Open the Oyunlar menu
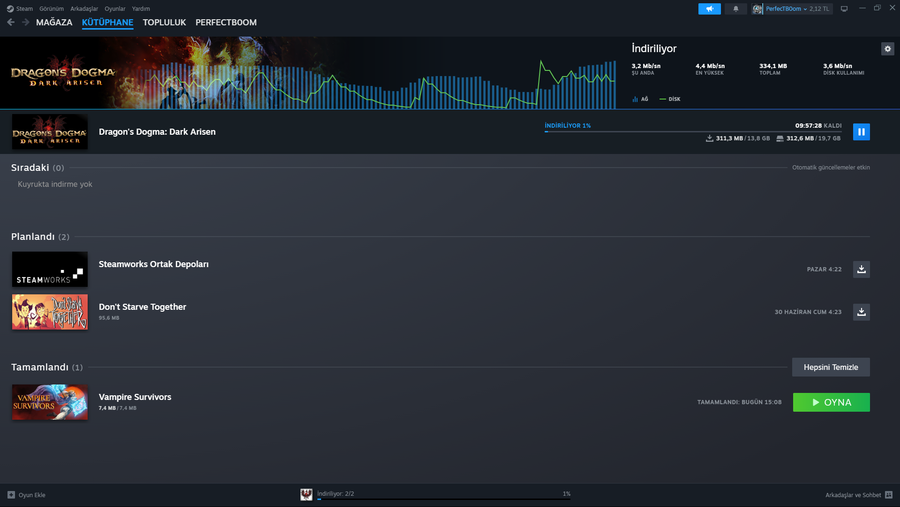Viewport: 900px width, 507px height. tap(115, 9)
